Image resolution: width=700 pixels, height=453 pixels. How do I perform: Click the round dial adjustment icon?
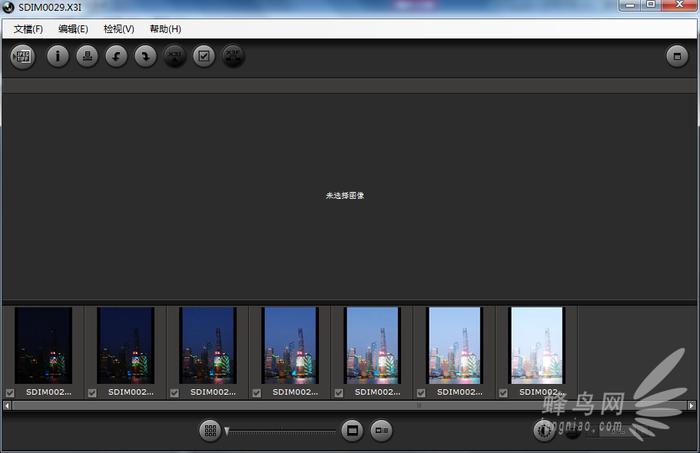544,431
